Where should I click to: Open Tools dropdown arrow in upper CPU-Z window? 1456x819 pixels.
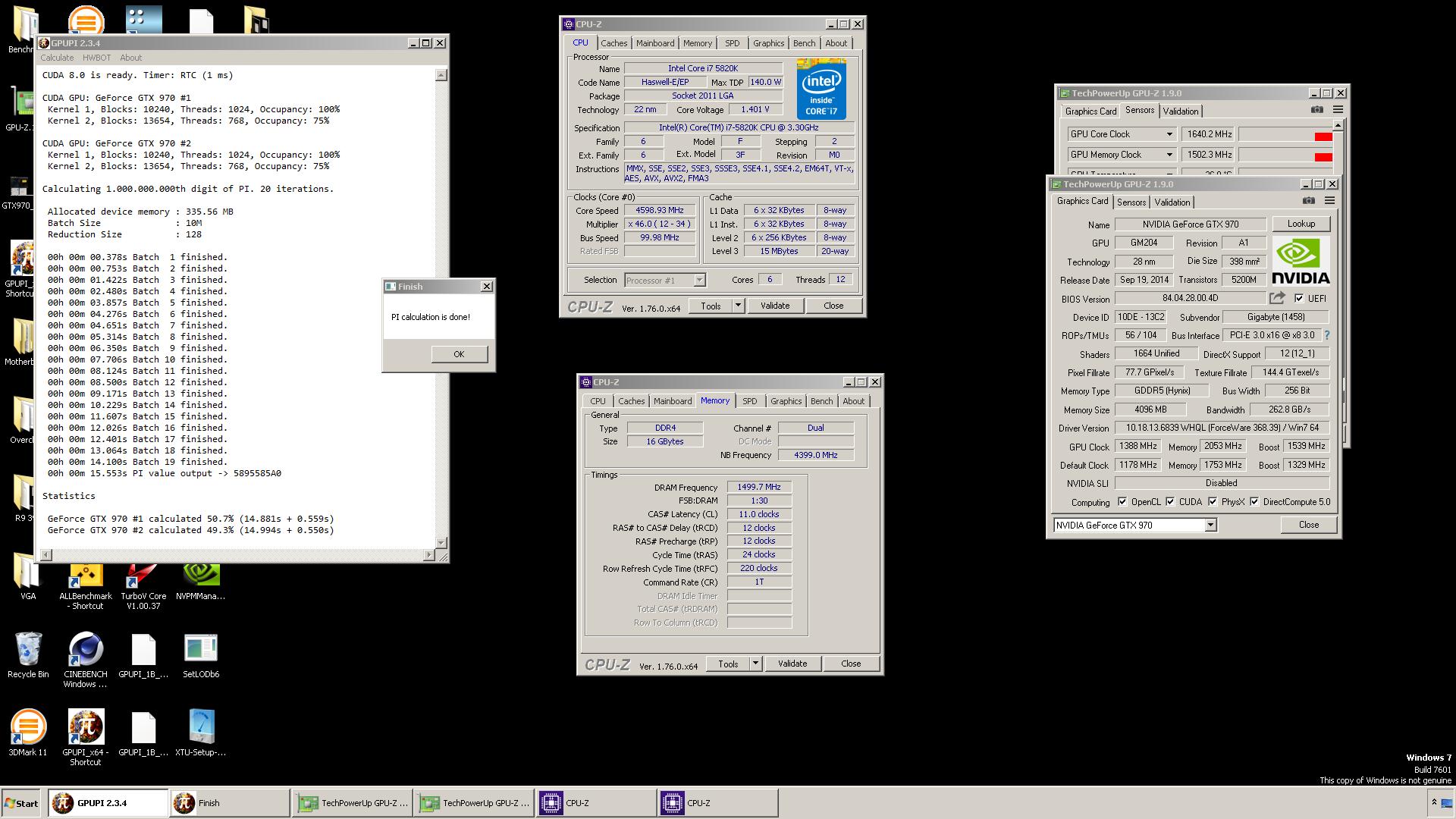738,306
